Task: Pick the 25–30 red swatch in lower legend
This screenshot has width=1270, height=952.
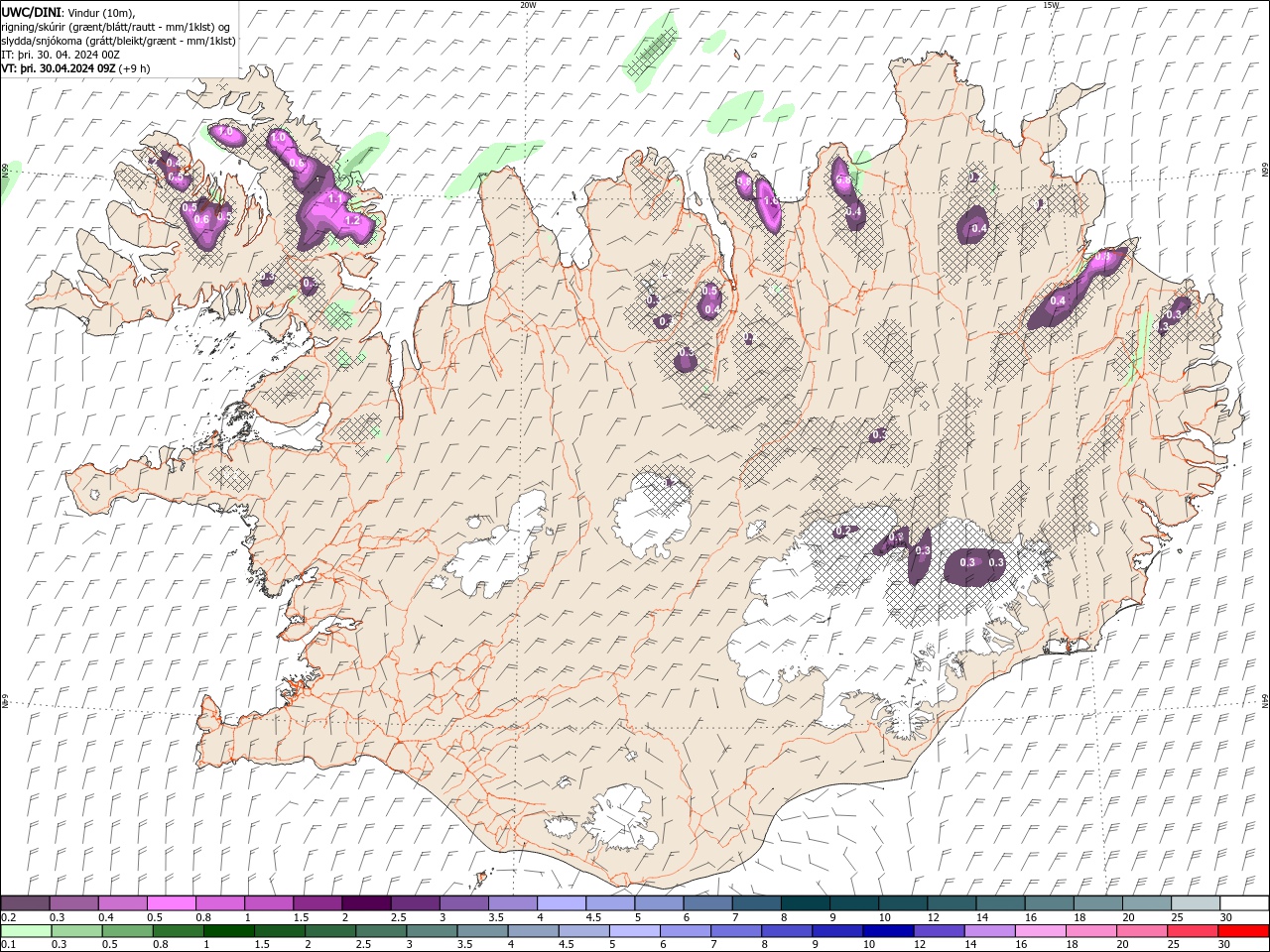Action: [1193, 931]
